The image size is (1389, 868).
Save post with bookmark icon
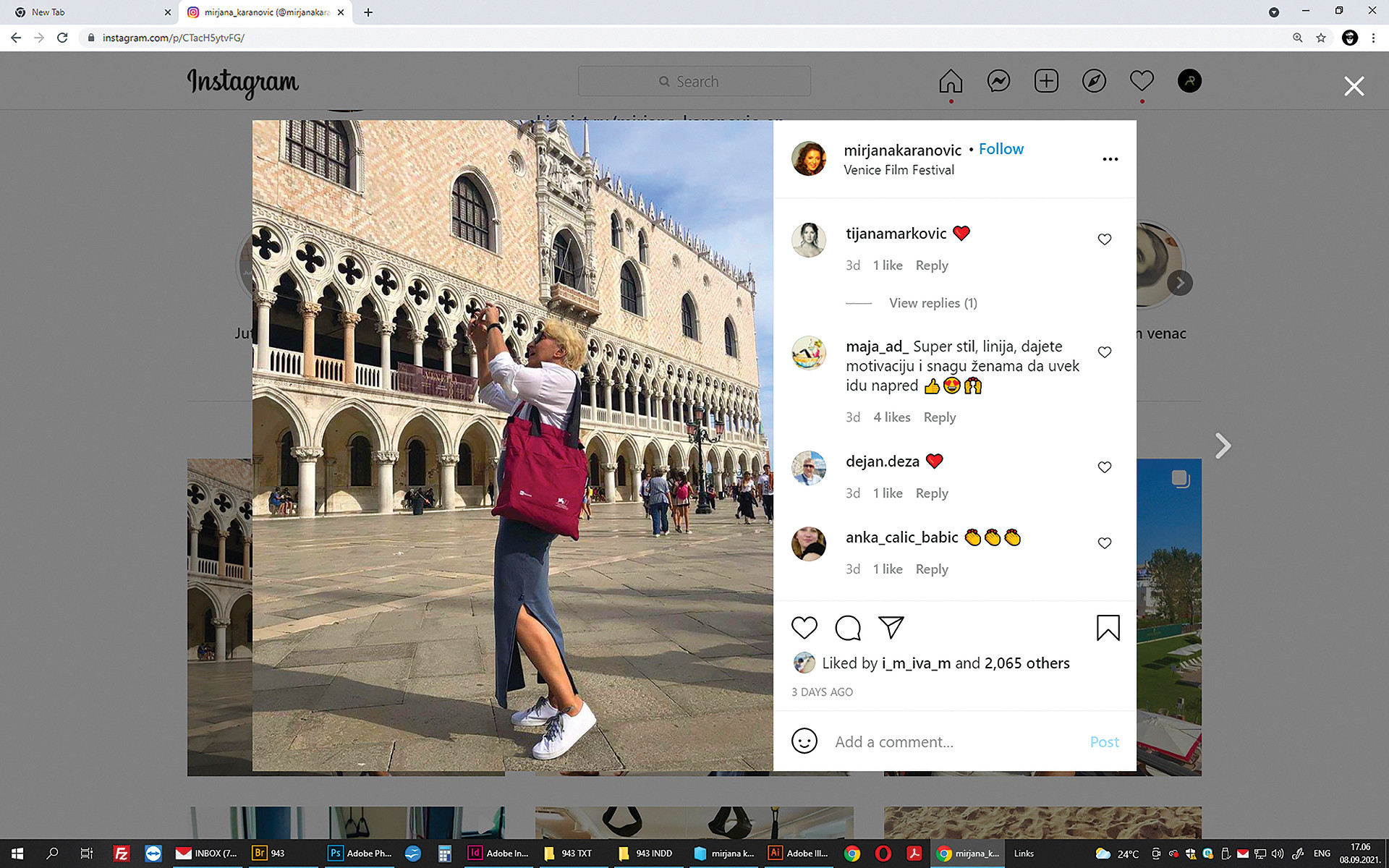tap(1108, 628)
